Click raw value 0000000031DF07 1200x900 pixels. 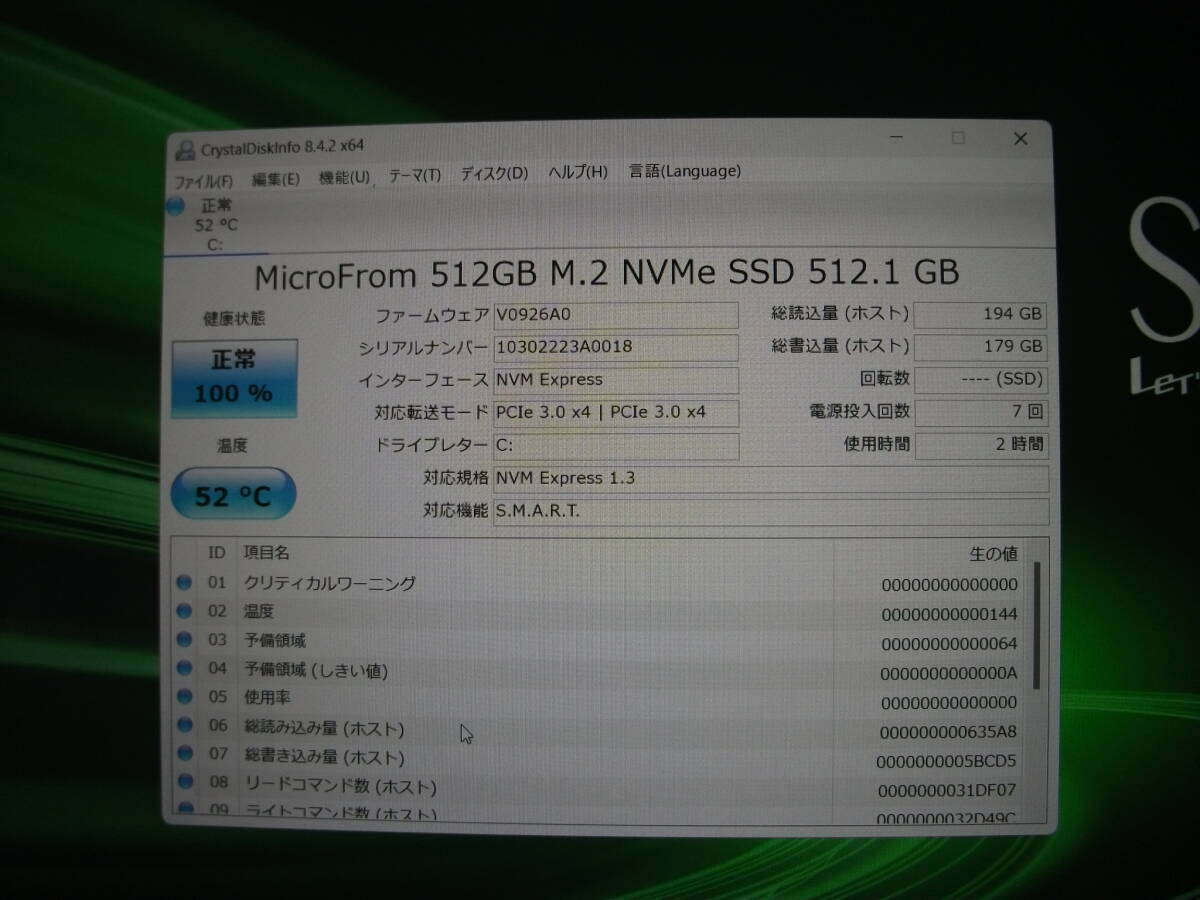click(x=947, y=790)
